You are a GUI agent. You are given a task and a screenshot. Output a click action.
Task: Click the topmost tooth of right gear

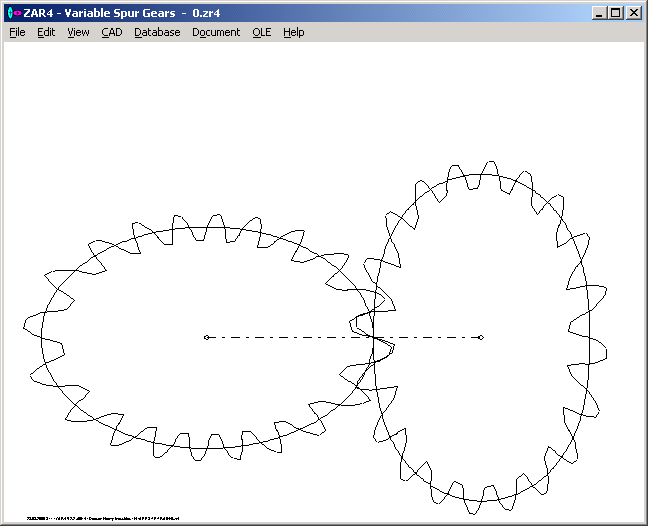tap(487, 168)
